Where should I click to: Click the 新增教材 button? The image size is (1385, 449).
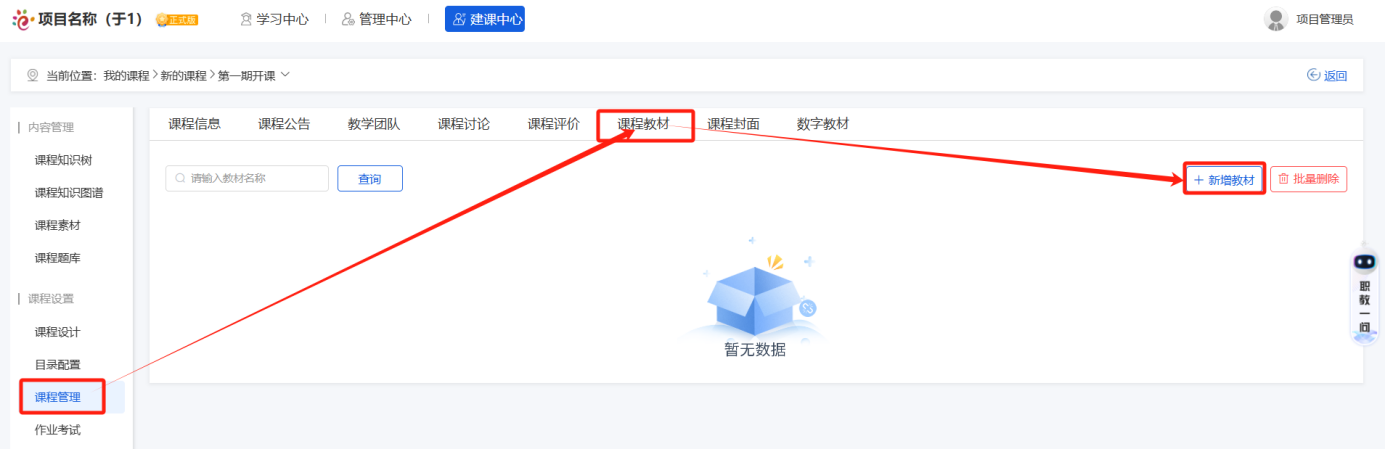coord(1224,179)
